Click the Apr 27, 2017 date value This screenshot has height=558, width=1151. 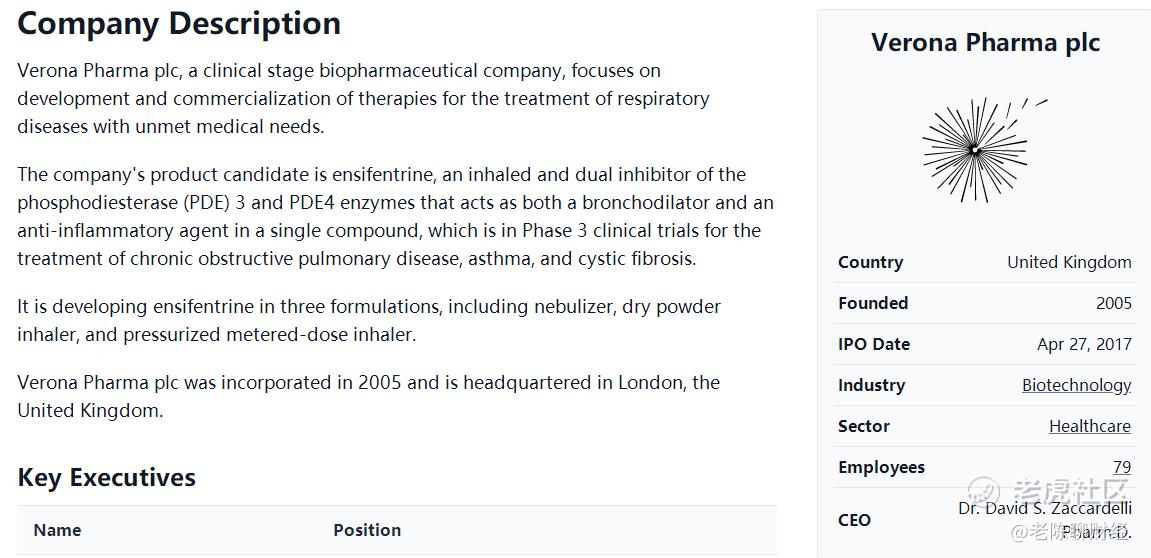tap(1084, 344)
